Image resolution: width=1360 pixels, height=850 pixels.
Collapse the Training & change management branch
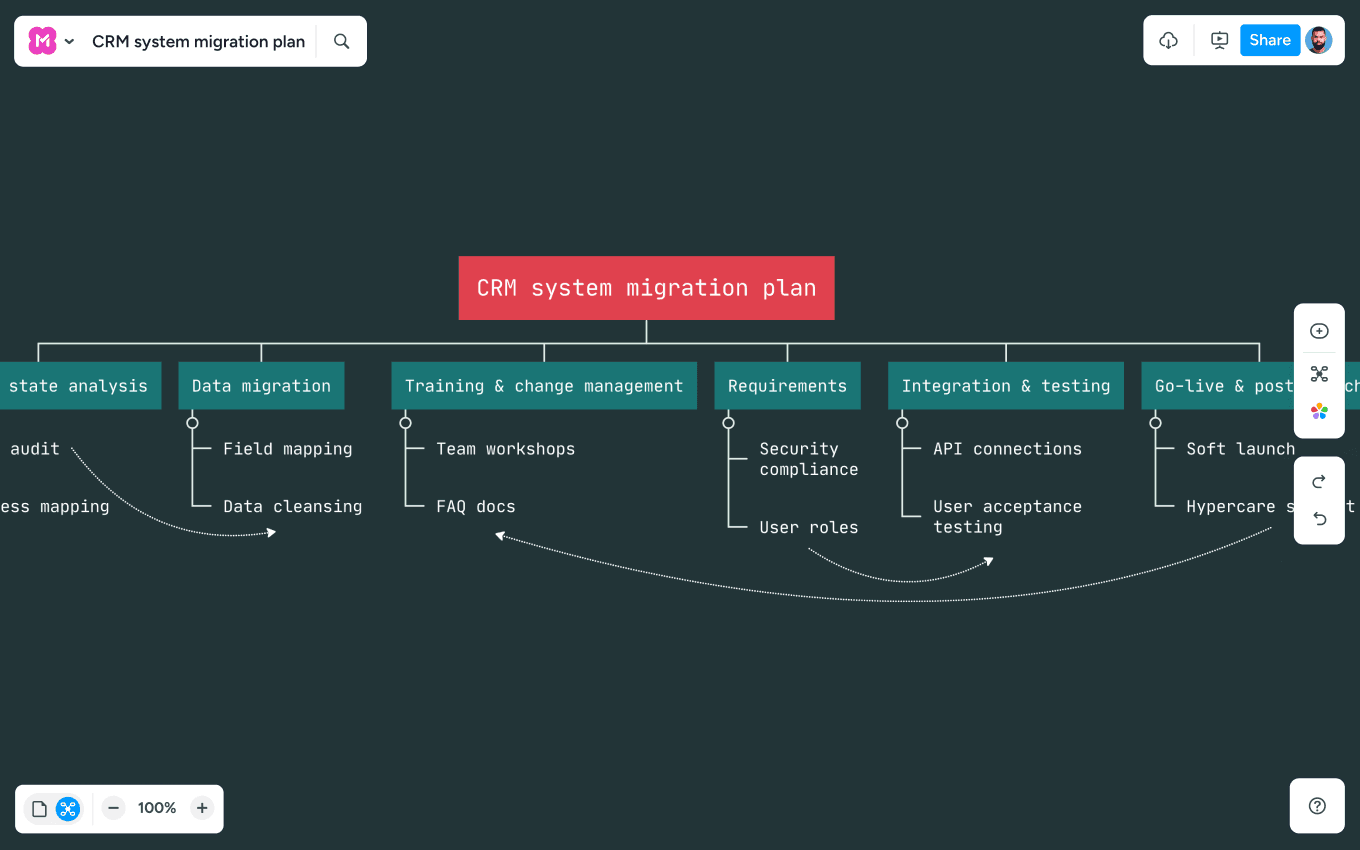coord(405,423)
